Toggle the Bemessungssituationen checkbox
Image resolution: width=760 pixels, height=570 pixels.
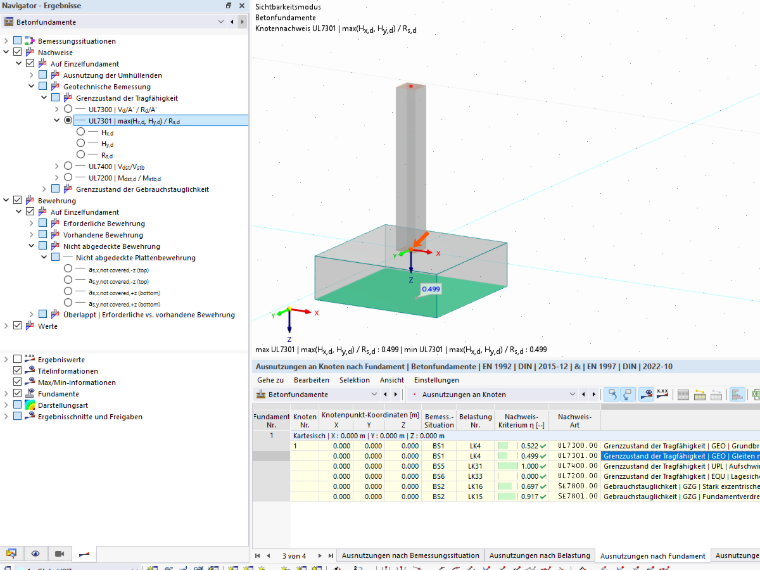pyautogui.click(x=17, y=41)
